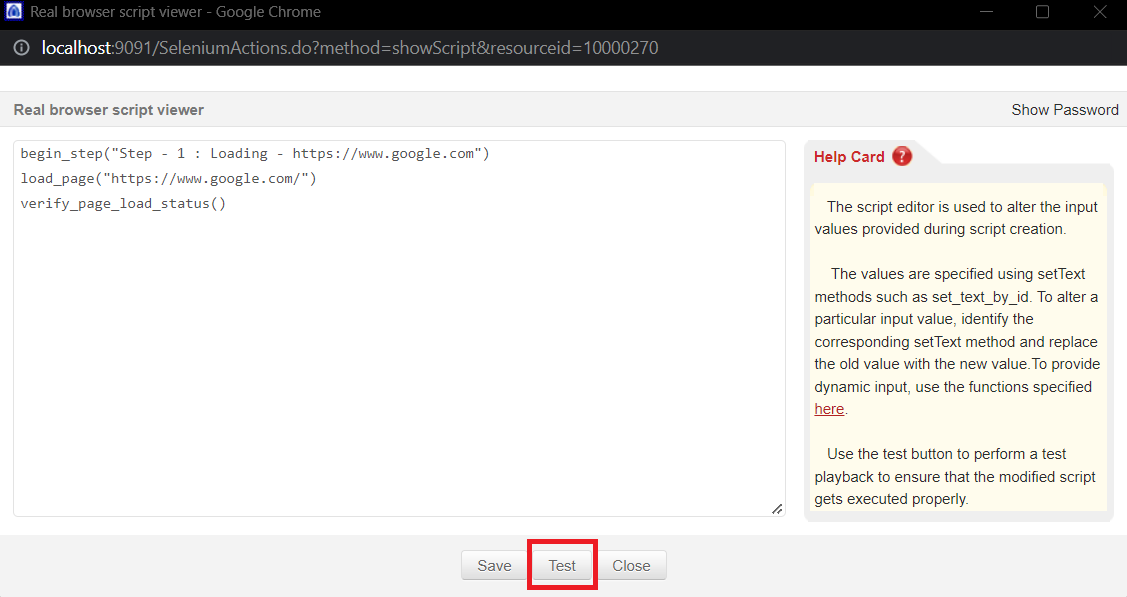Click the app icon in title bar

coord(14,11)
